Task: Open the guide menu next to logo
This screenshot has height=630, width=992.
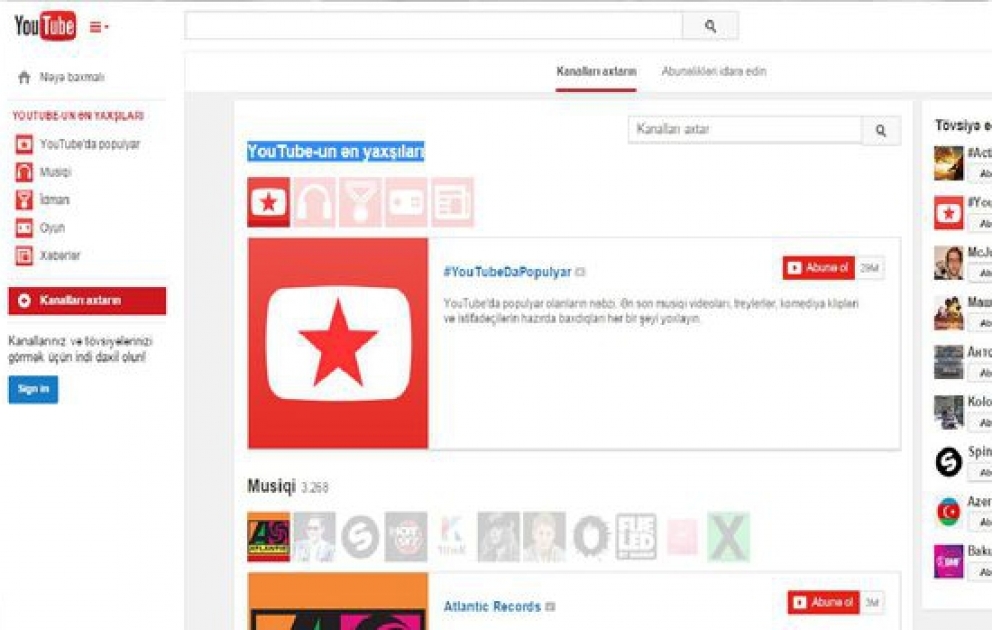Action: point(99,27)
